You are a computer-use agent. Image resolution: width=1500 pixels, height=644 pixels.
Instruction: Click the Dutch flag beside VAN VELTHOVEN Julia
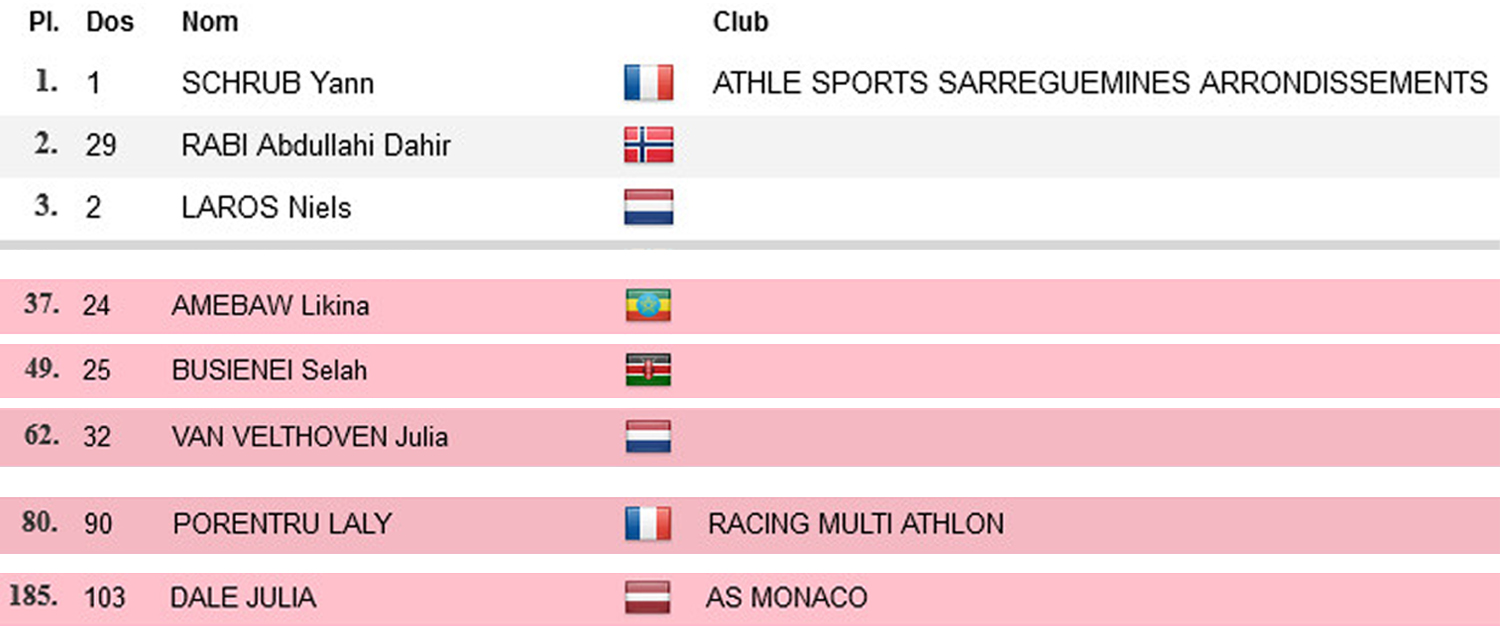pos(648,436)
